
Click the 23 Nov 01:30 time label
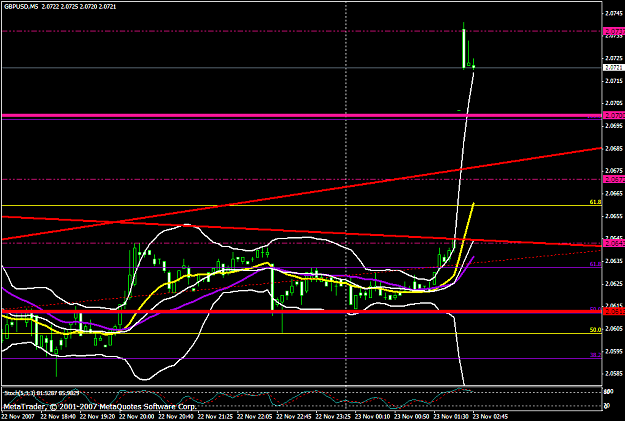pos(451,416)
